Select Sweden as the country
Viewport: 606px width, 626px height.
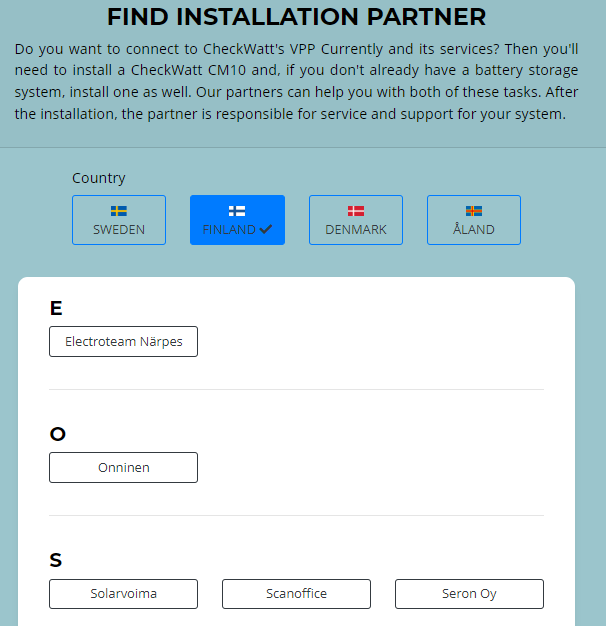(x=119, y=220)
